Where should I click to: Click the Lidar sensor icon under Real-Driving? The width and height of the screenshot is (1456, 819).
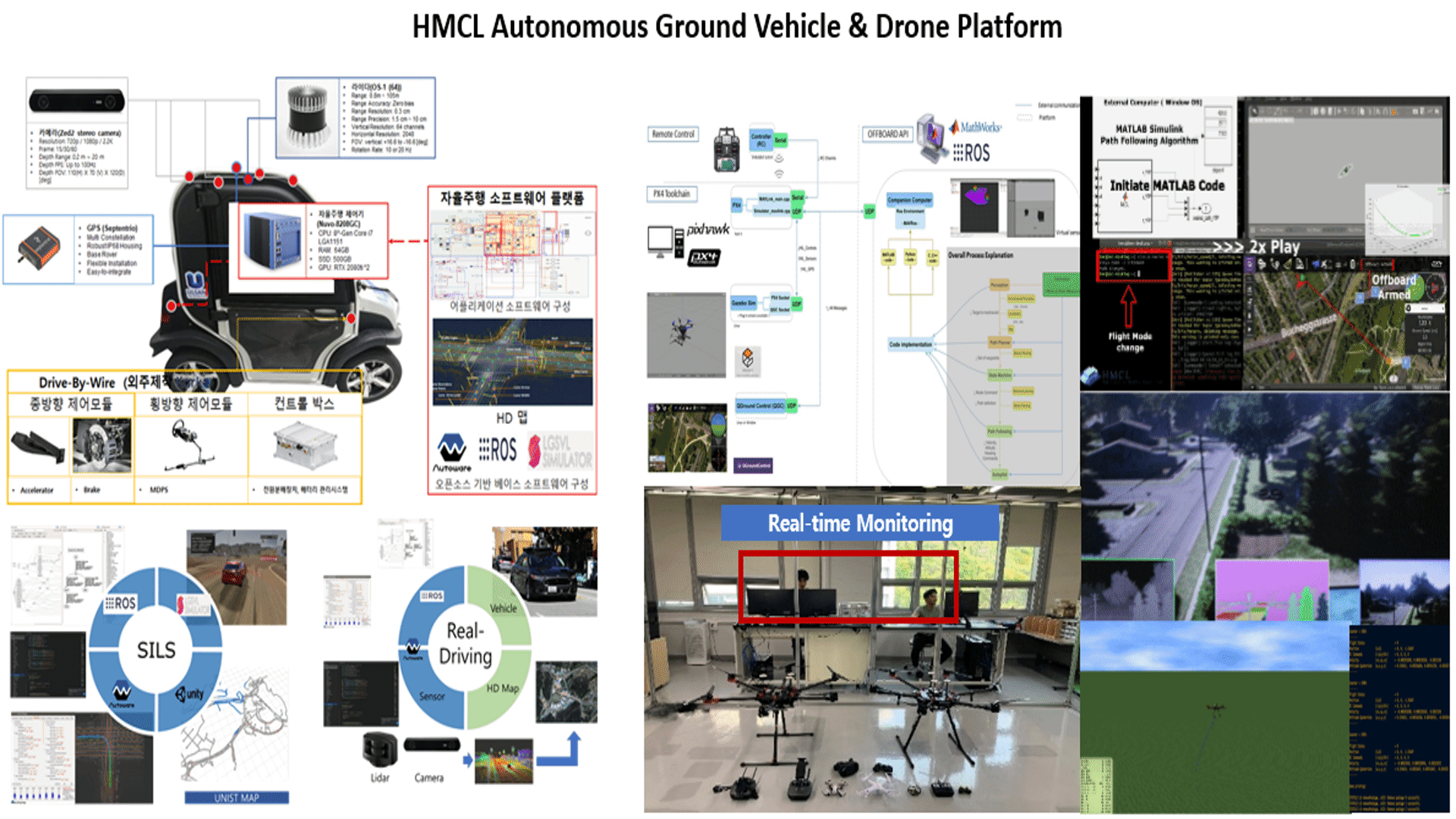click(x=380, y=749)
